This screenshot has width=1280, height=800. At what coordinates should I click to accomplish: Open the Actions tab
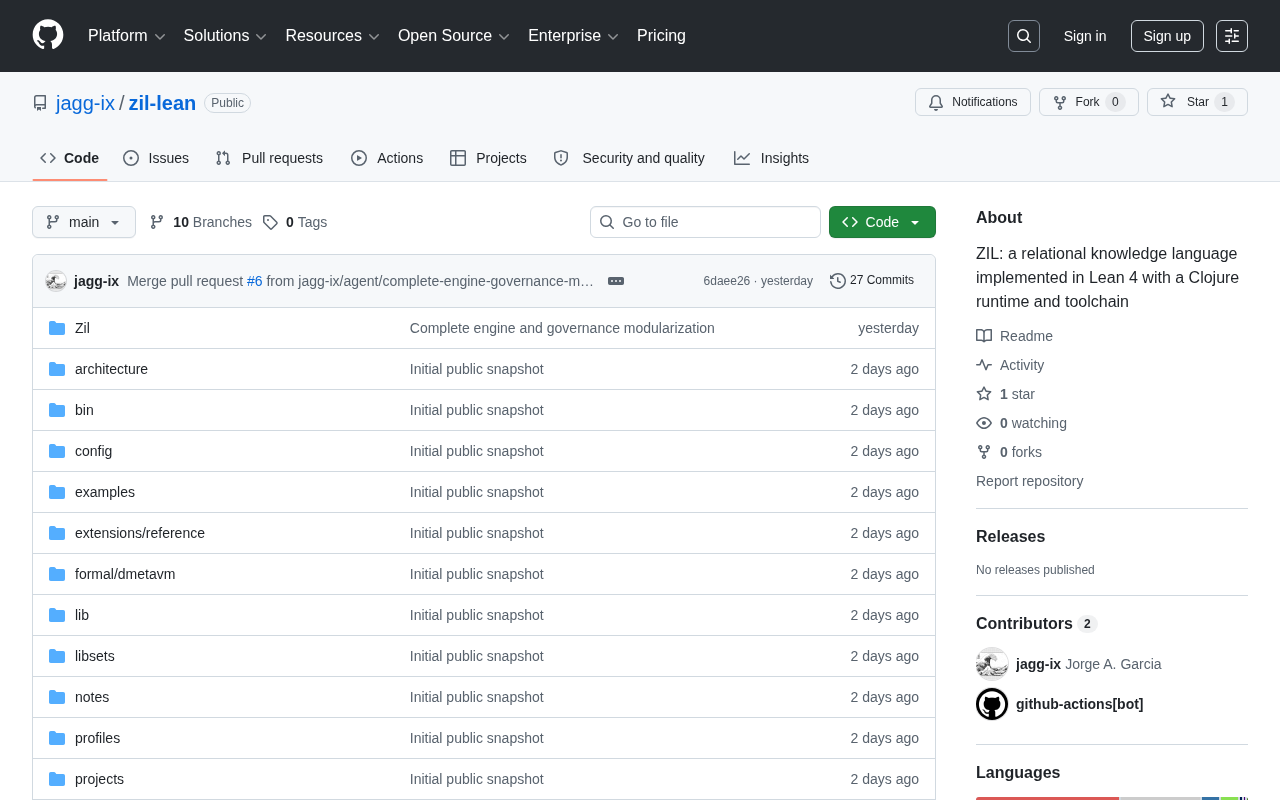point(387,158)
